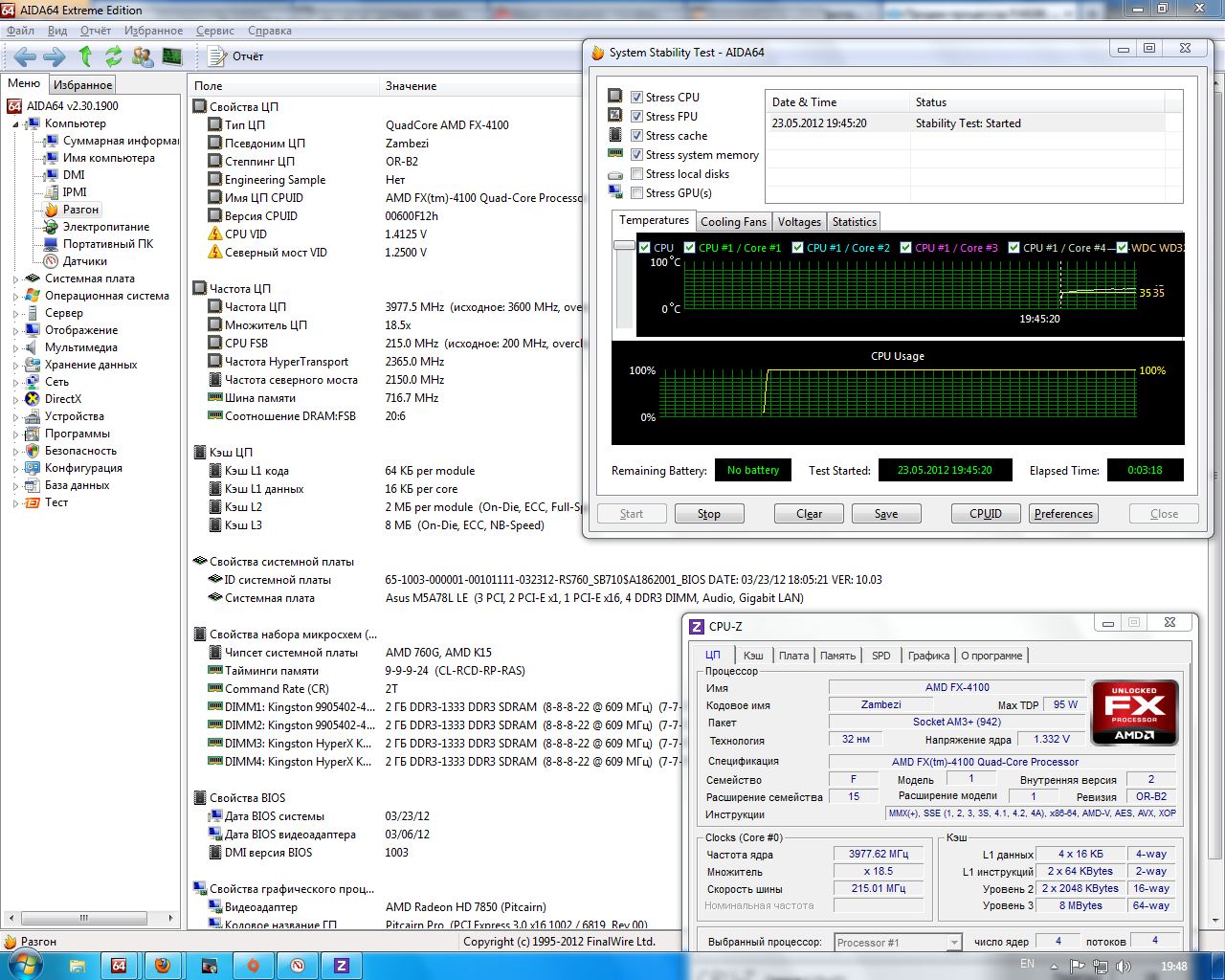Viewport: 1225px width, 980px height.
Task: Expand the Системная плата tree node
Action: tap(16, 279)
